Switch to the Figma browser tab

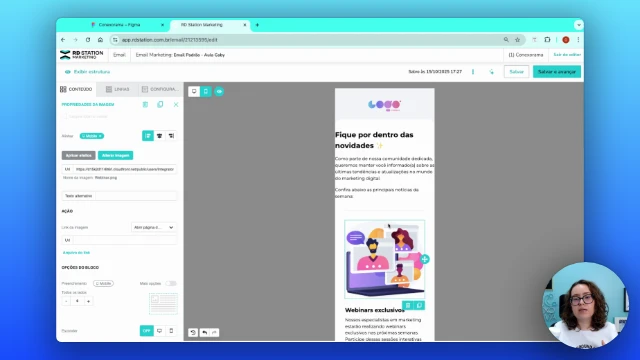(x=119, y=25)
